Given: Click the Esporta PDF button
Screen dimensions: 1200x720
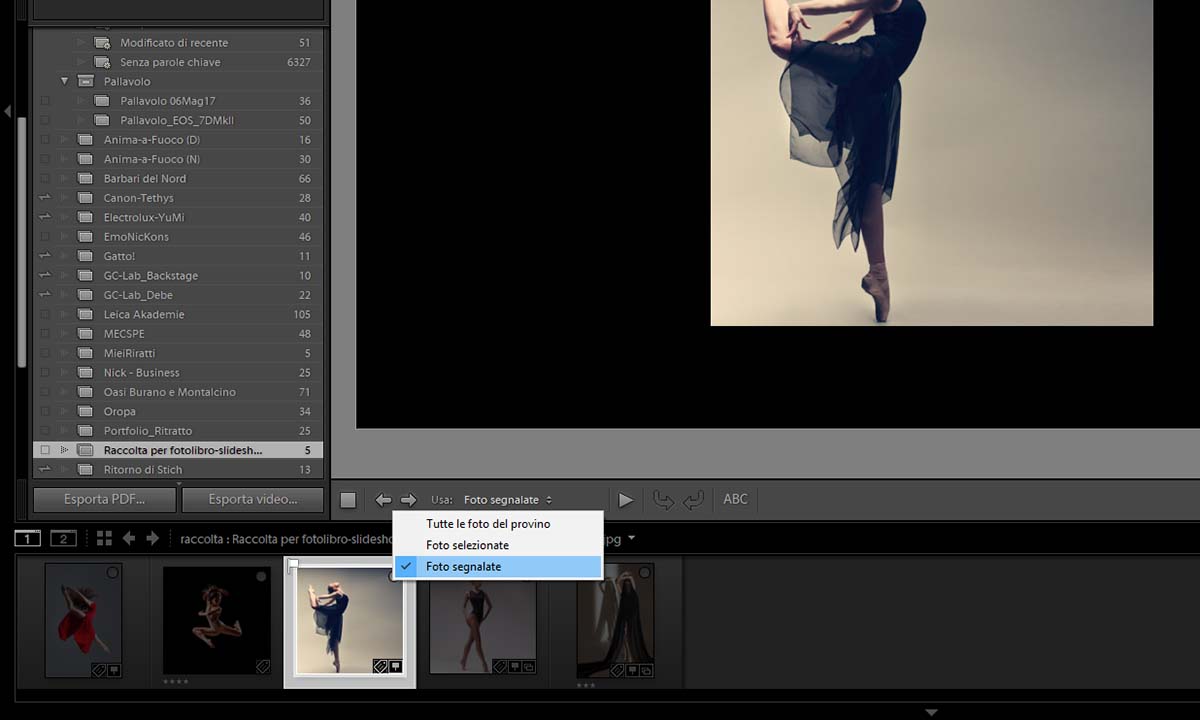Looking at the screenshot, I should (x=105, y=499).
